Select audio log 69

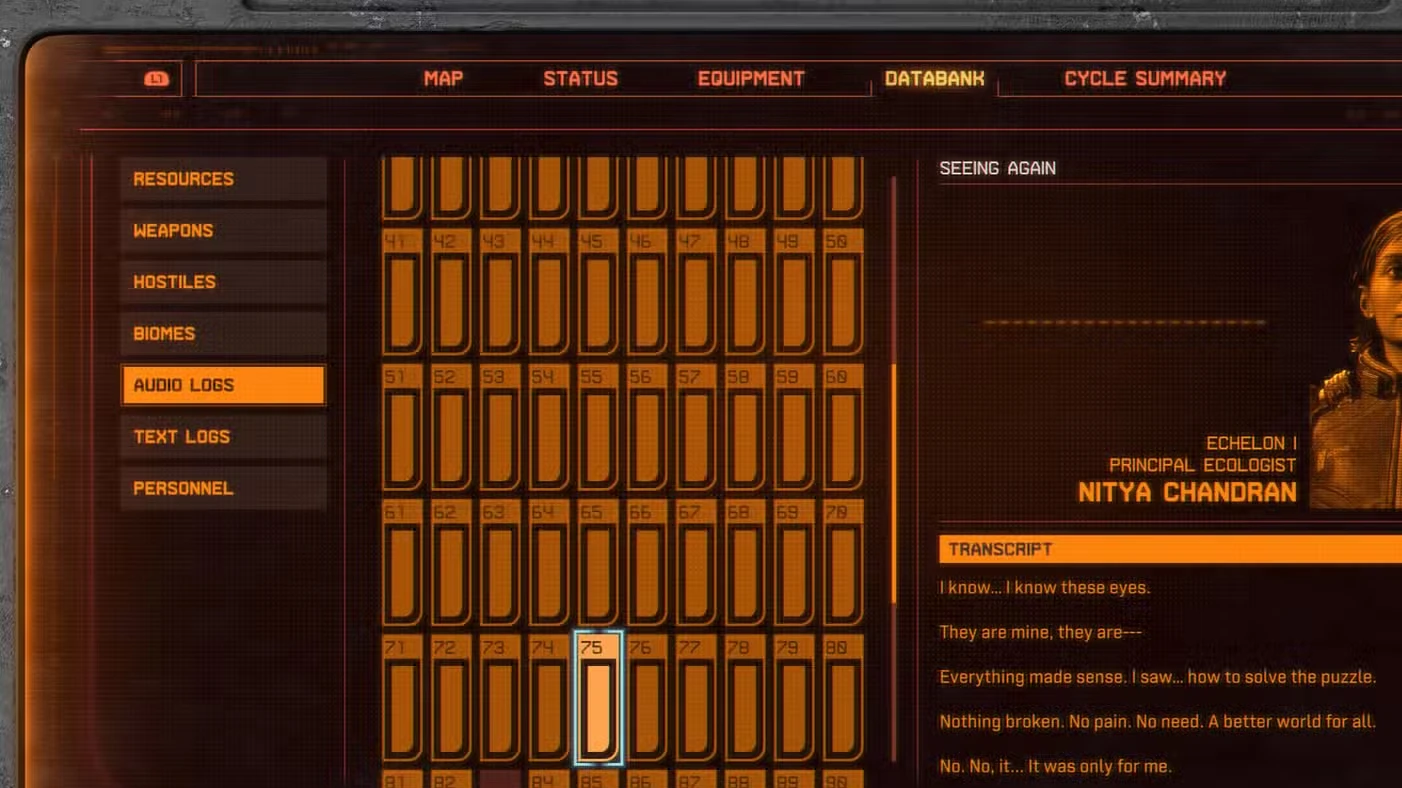[x=794, y=563]
